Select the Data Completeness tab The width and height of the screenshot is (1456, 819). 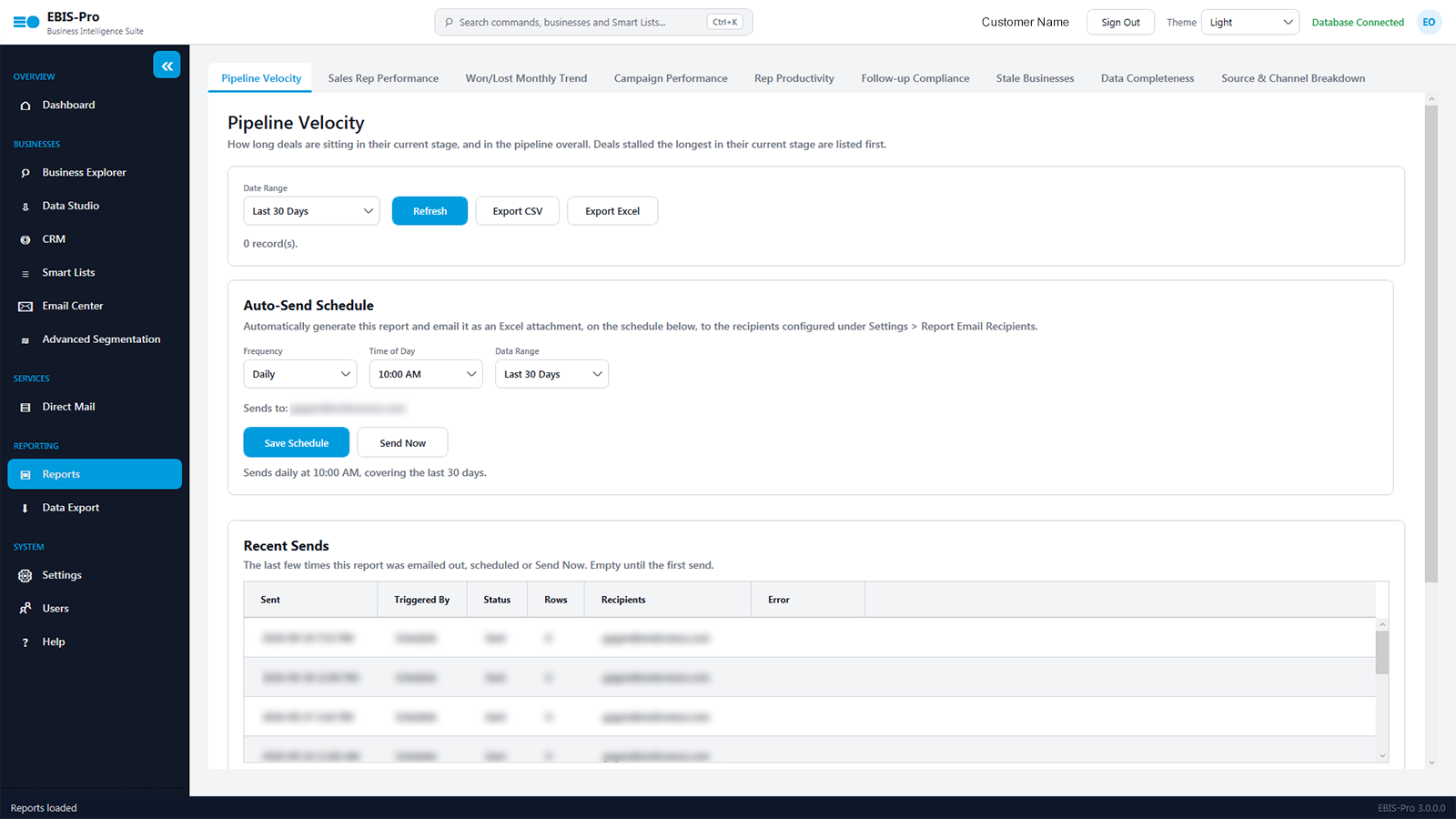(1147, 78)
